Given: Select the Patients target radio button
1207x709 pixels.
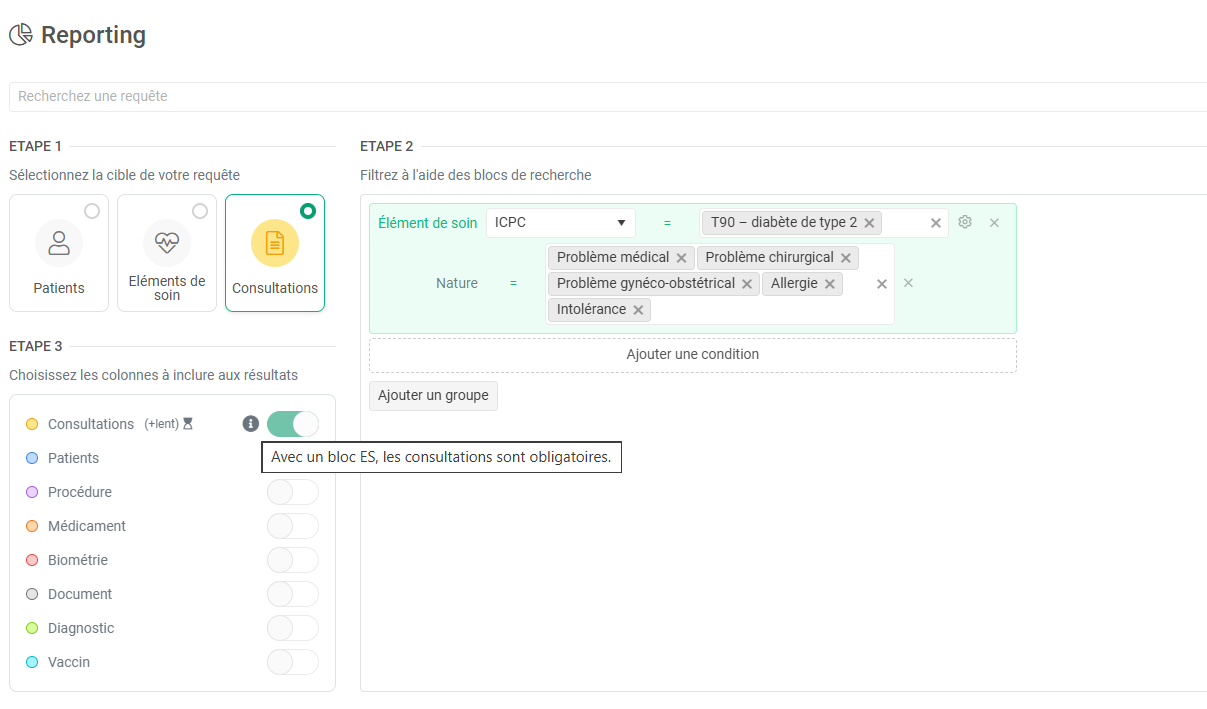Looking at the screenshot, I should tap(92, 211).
